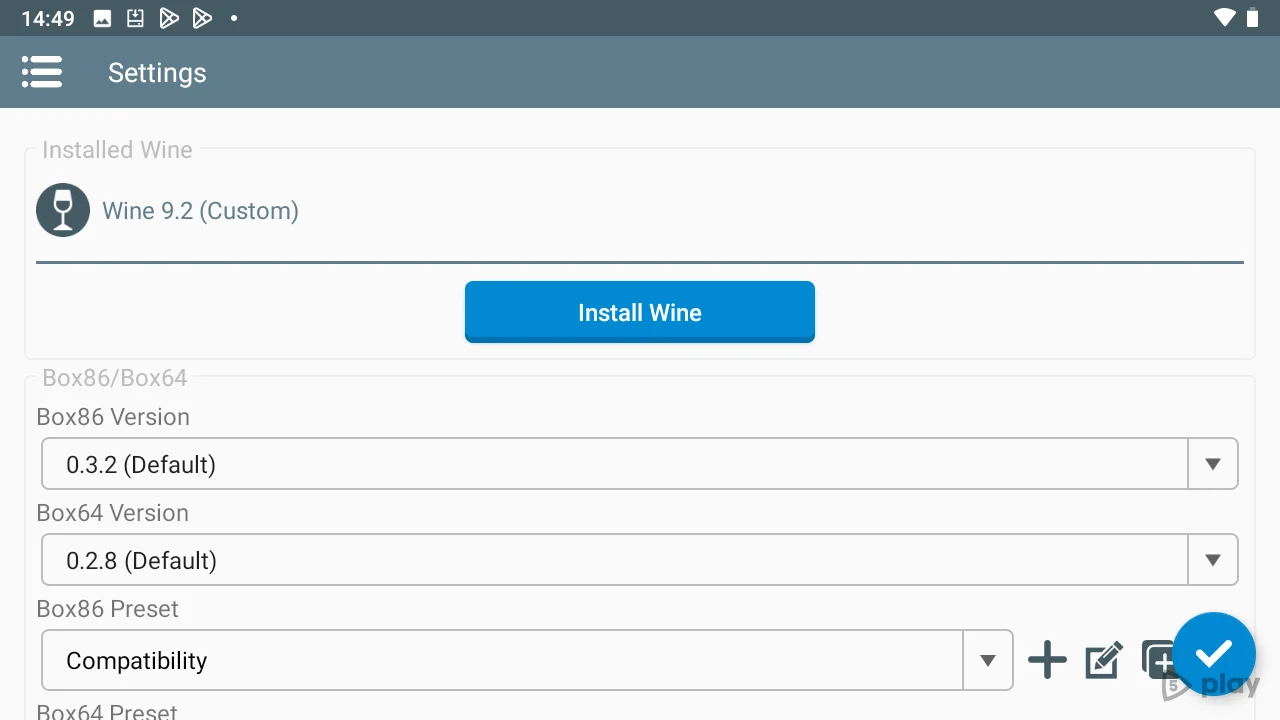Expand the Box64 Version dropdown arrow
Viewport: 1280px width, 720px height.
tap(1212, 560)
